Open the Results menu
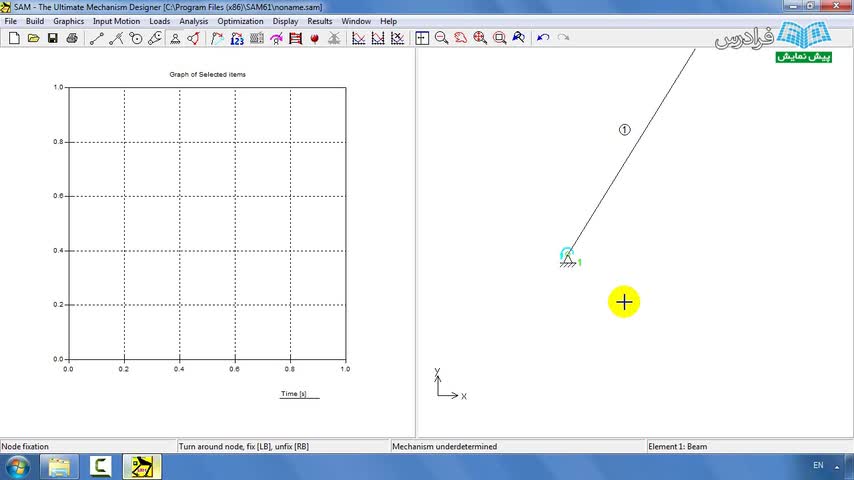854x480 pixels. pyautogui.click(x=320, y=21)
